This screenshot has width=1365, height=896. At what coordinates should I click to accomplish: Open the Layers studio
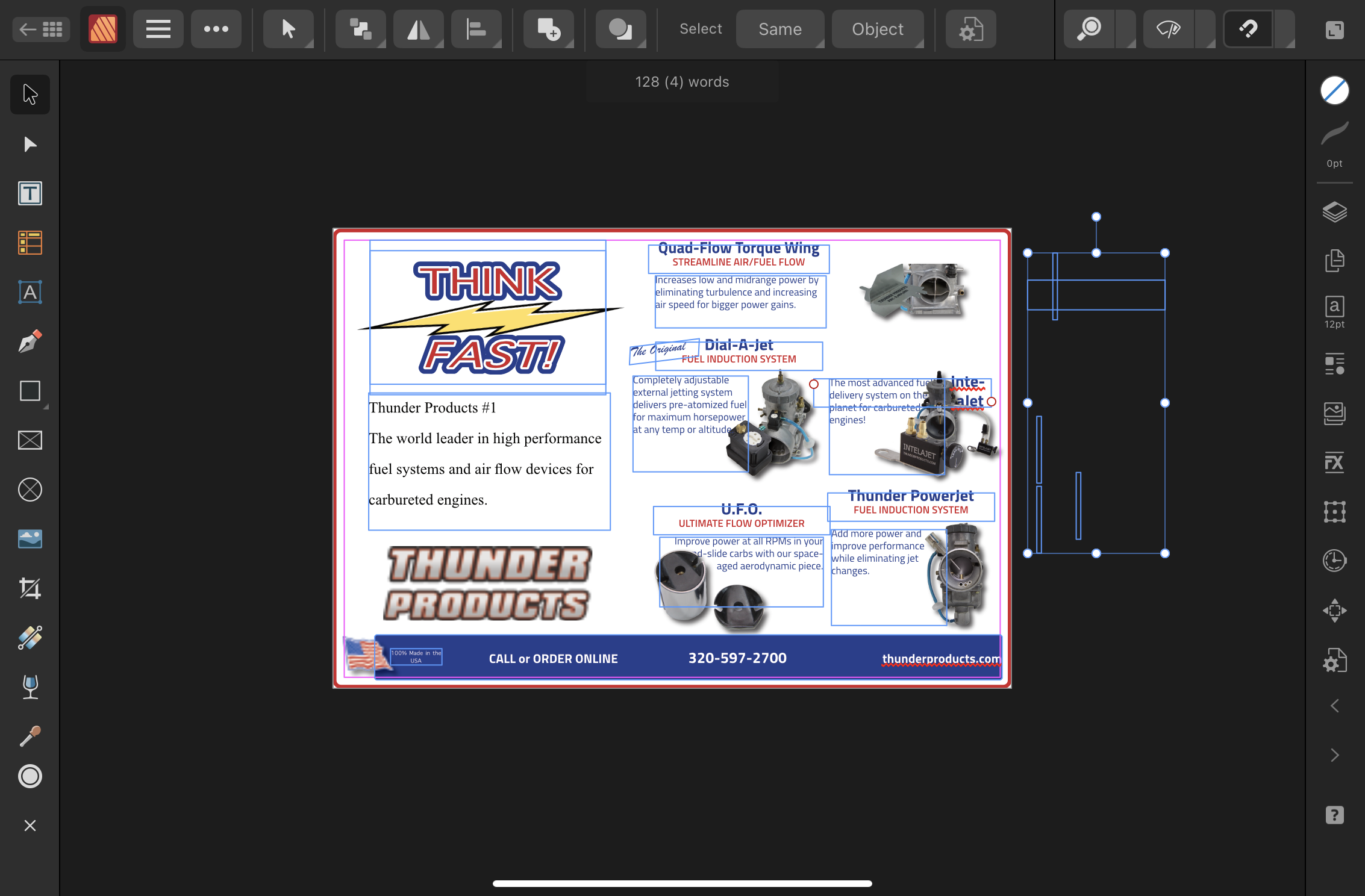(1335, 212)
